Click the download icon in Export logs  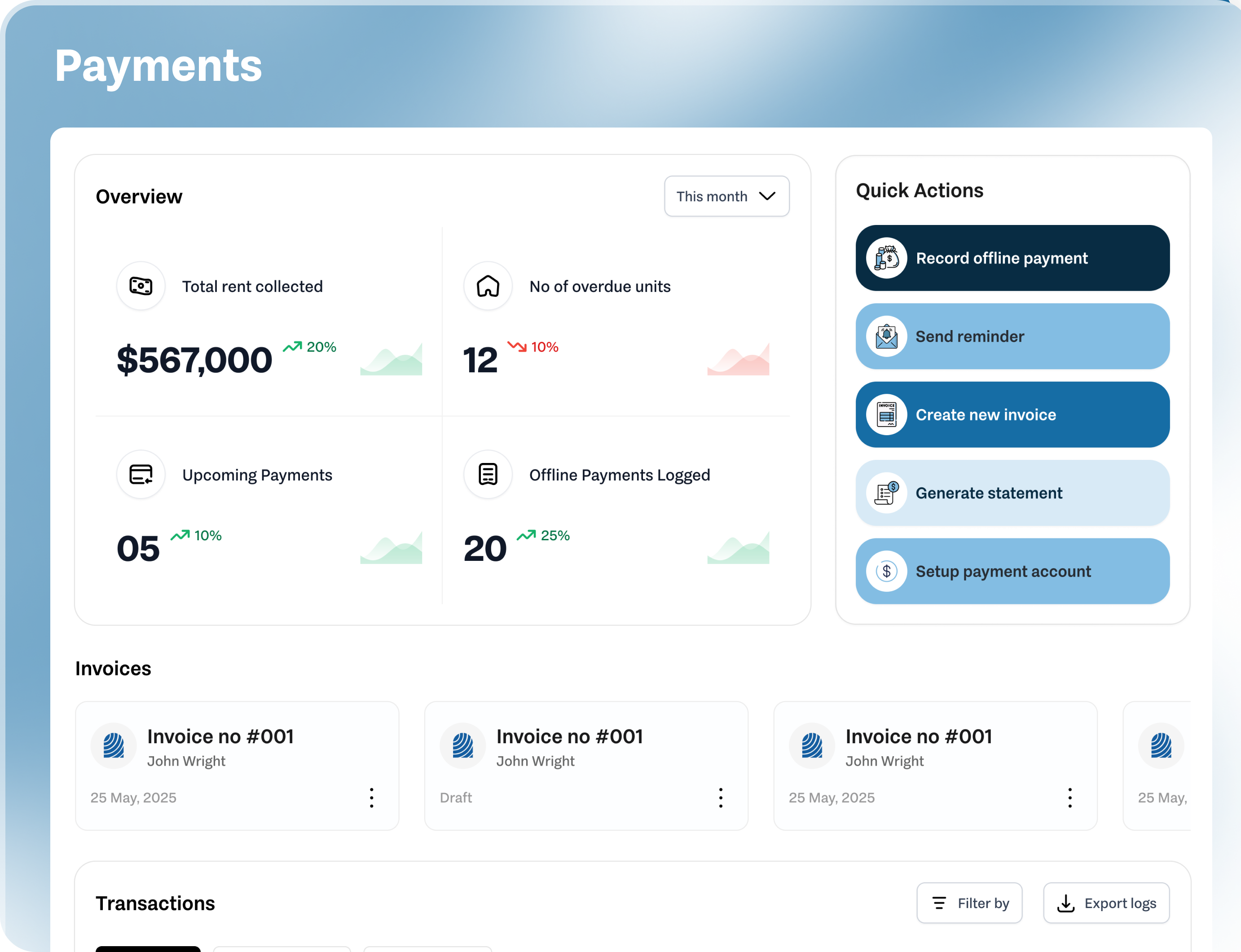[x=1066, y=903]
